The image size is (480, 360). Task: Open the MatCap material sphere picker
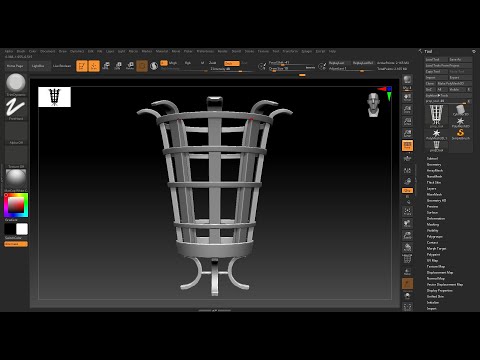click(16, 180)
